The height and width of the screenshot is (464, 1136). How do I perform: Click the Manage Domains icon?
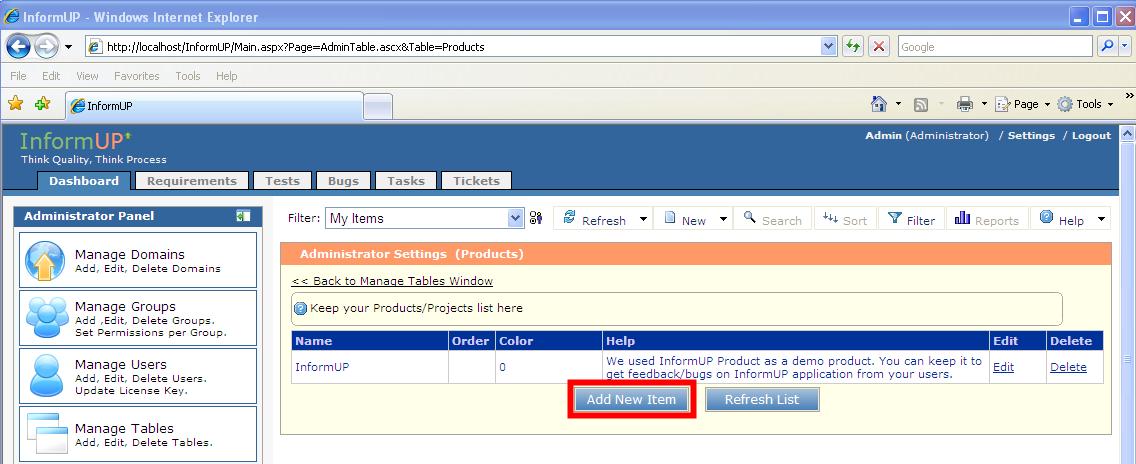46,261
